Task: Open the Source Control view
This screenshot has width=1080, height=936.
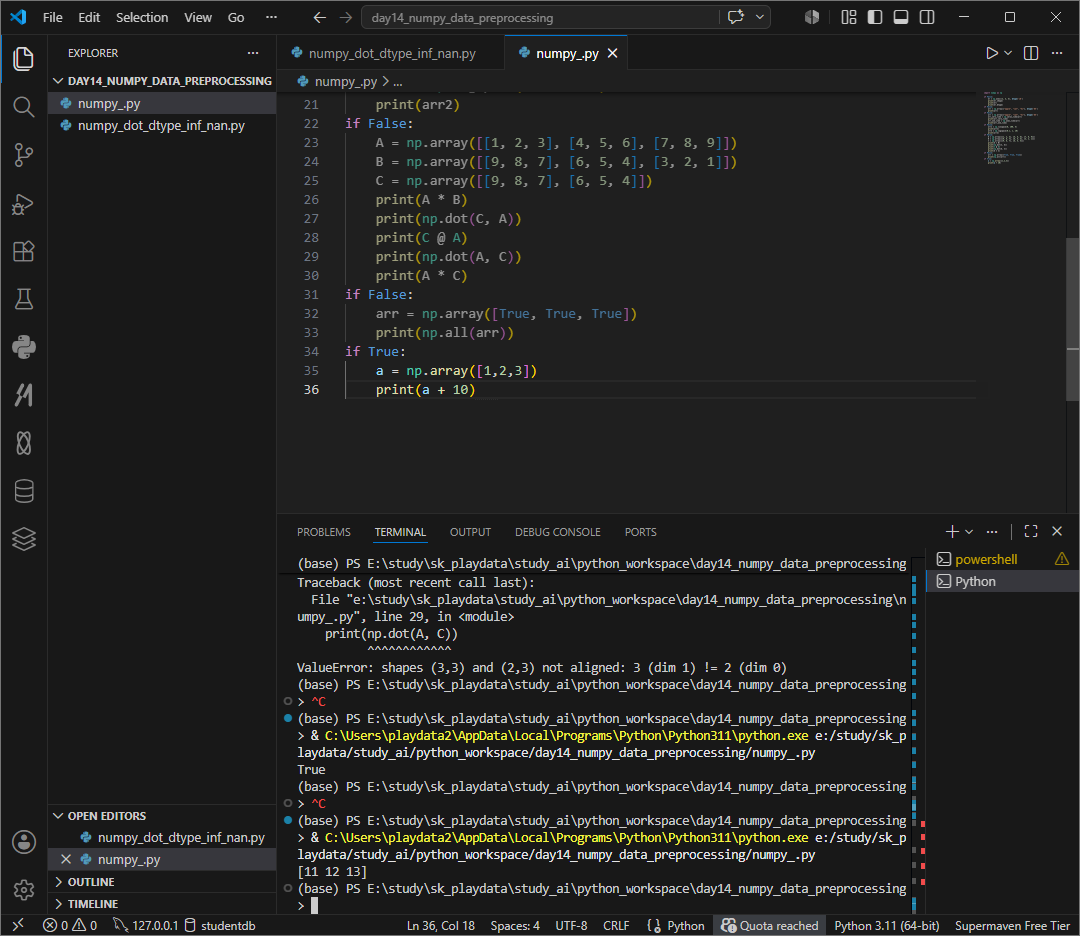Action: [x=23, y=155]
